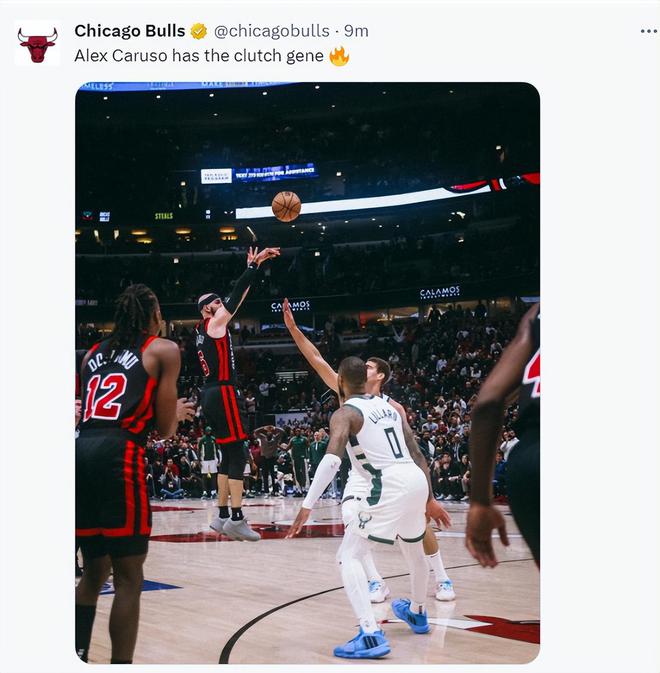Click the shooter's raised hands
The width and height of the screenshot is (660, 673).
[x=262, y=255]
